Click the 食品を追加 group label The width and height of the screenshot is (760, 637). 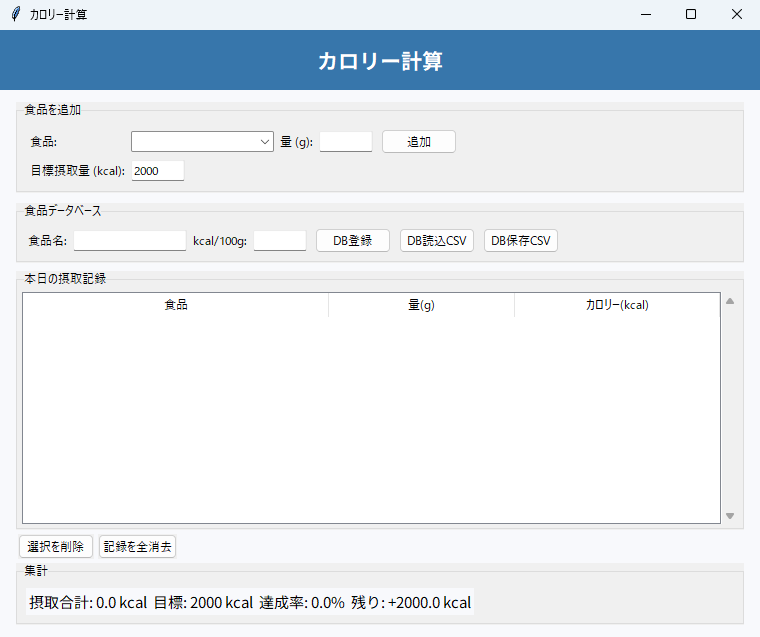[52, 110]
